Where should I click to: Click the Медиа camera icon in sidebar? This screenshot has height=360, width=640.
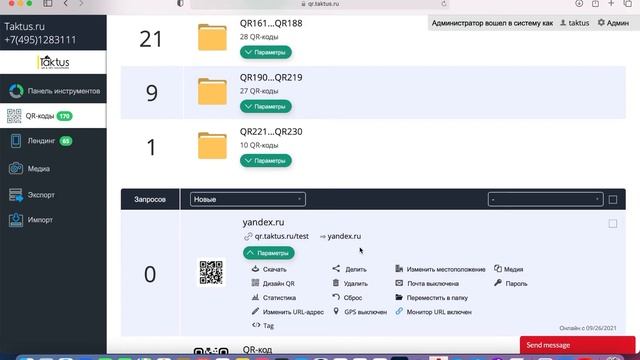(16, 169)
